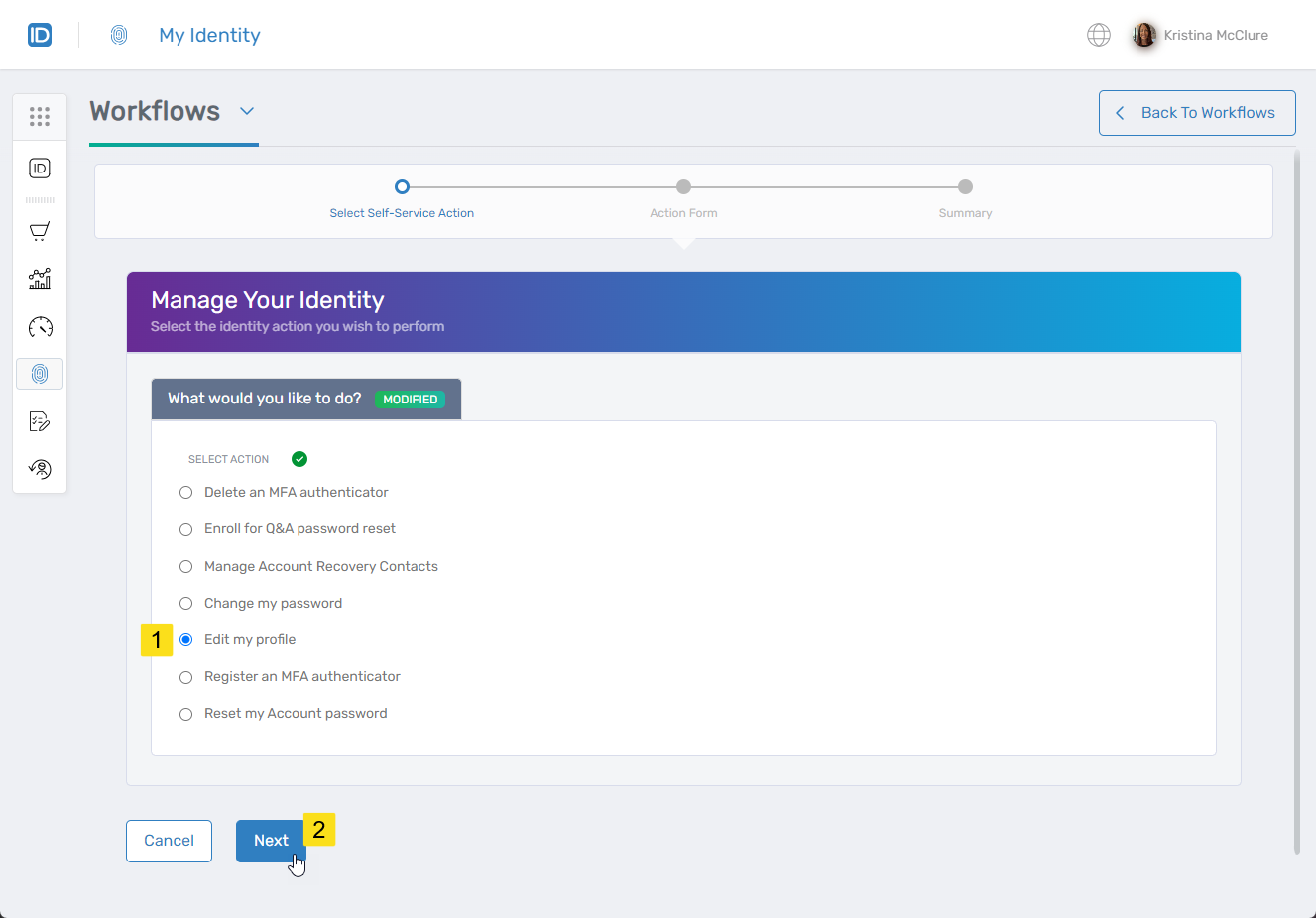Select the ID card sidebar icon
1316x918 pixels.
tap(40, 169)
